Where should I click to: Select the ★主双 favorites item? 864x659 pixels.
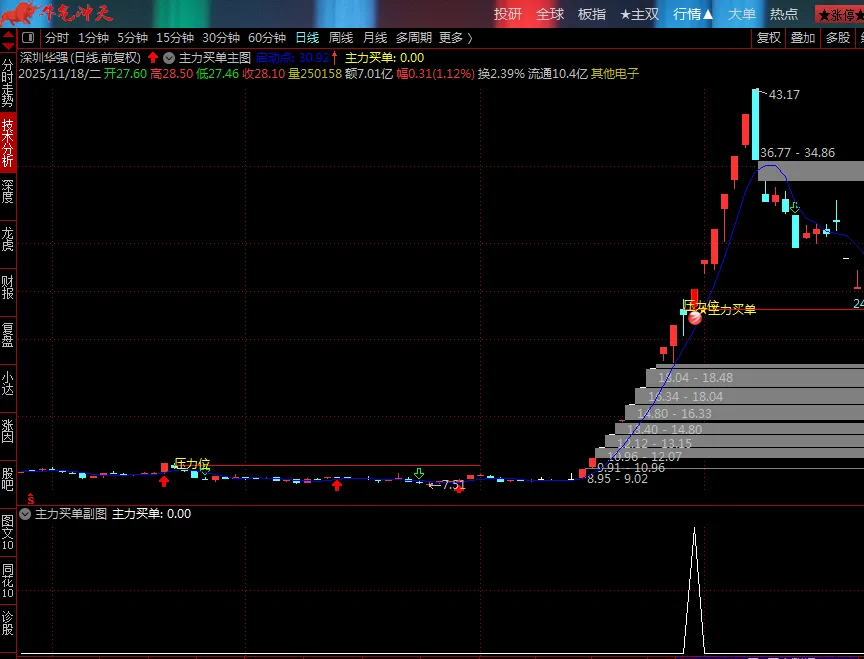pos(639,14)
